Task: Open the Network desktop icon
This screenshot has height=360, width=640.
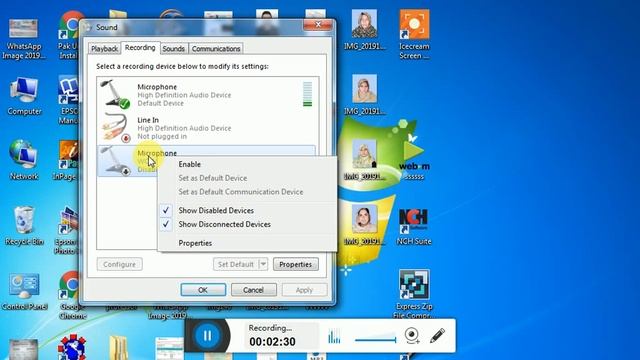Action: [24, 160]
